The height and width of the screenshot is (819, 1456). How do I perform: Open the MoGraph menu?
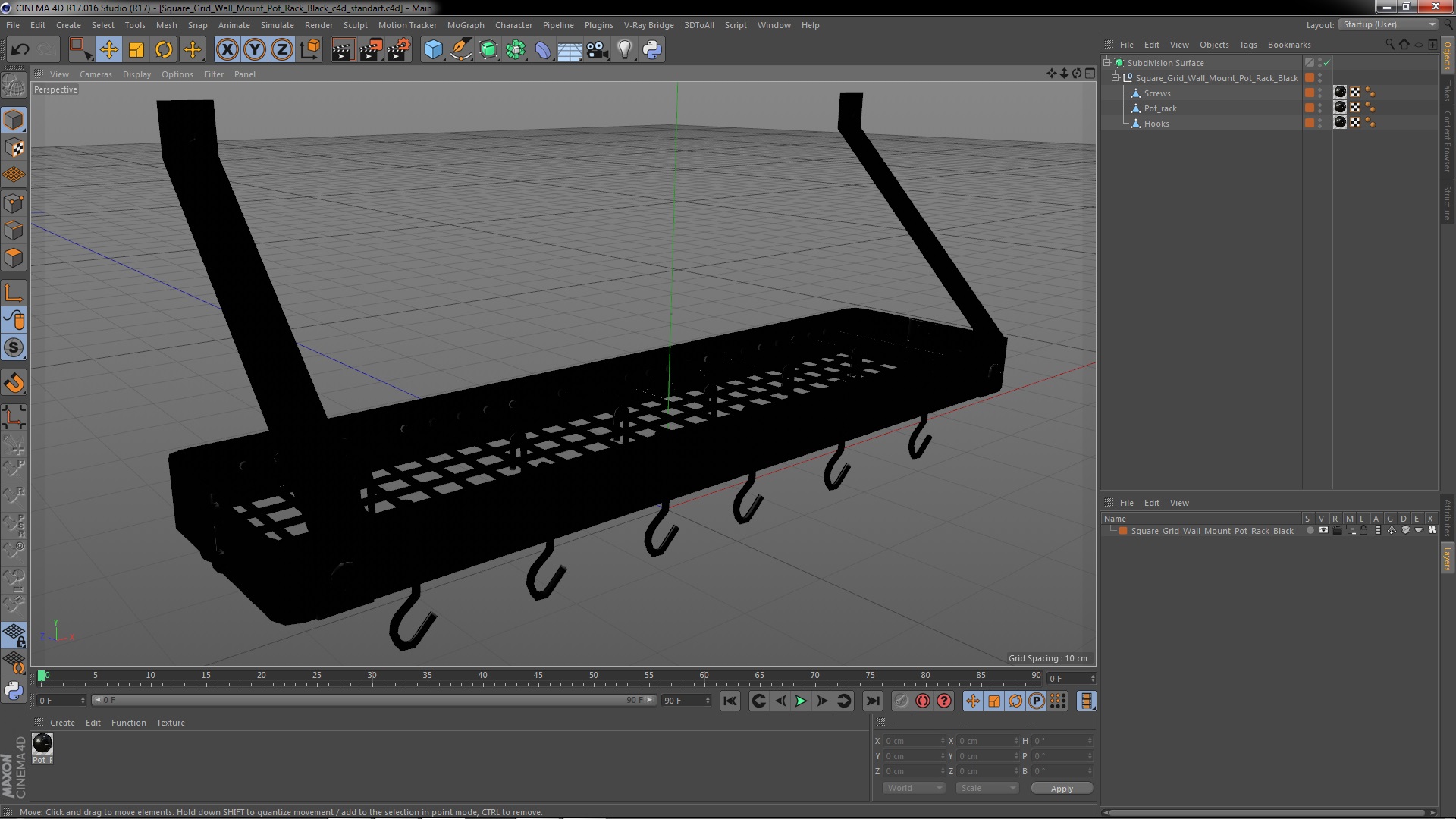click(465, 25)
